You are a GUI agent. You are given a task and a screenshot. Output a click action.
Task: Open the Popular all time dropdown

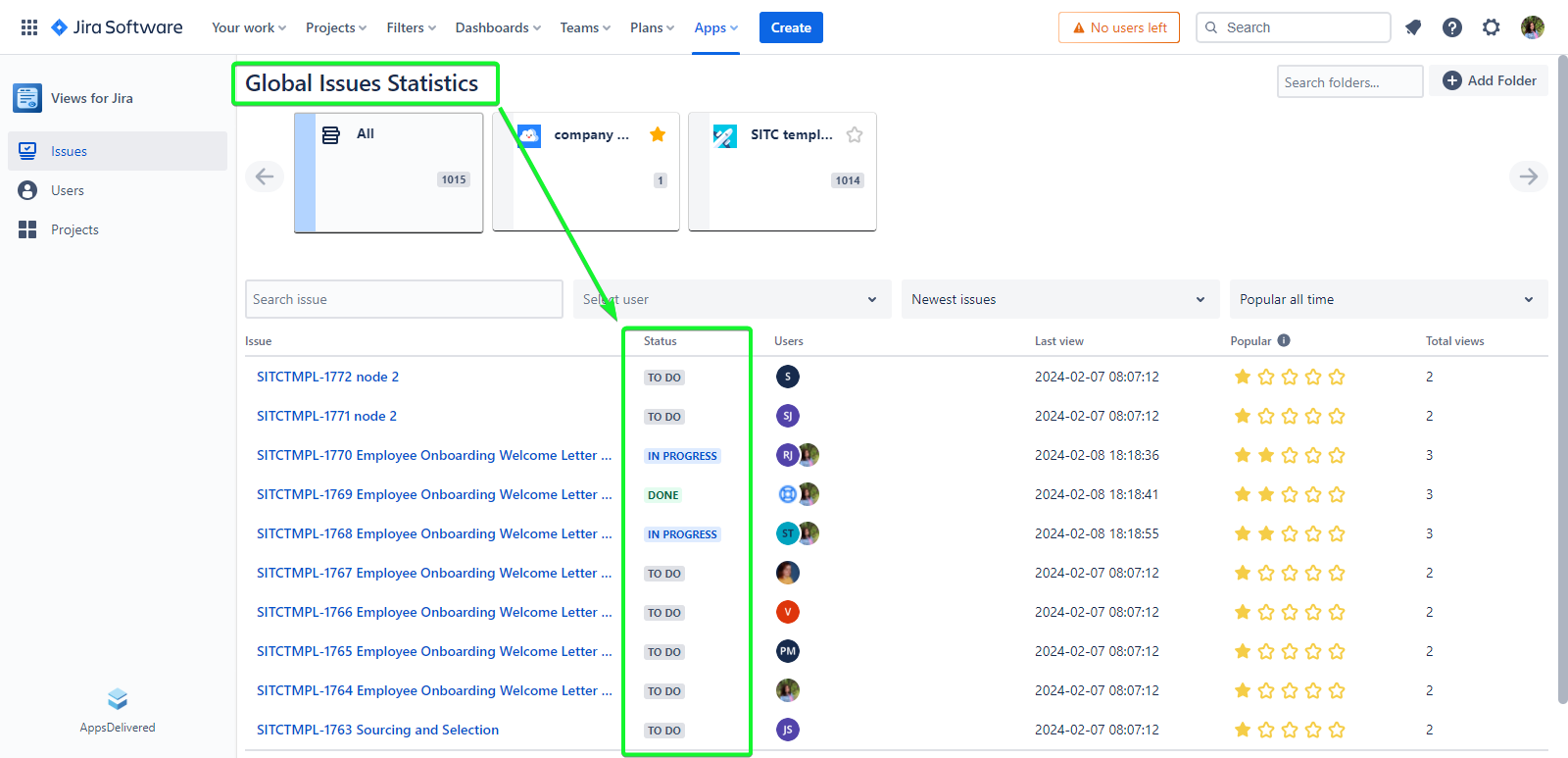click(x=1387, y=299)
